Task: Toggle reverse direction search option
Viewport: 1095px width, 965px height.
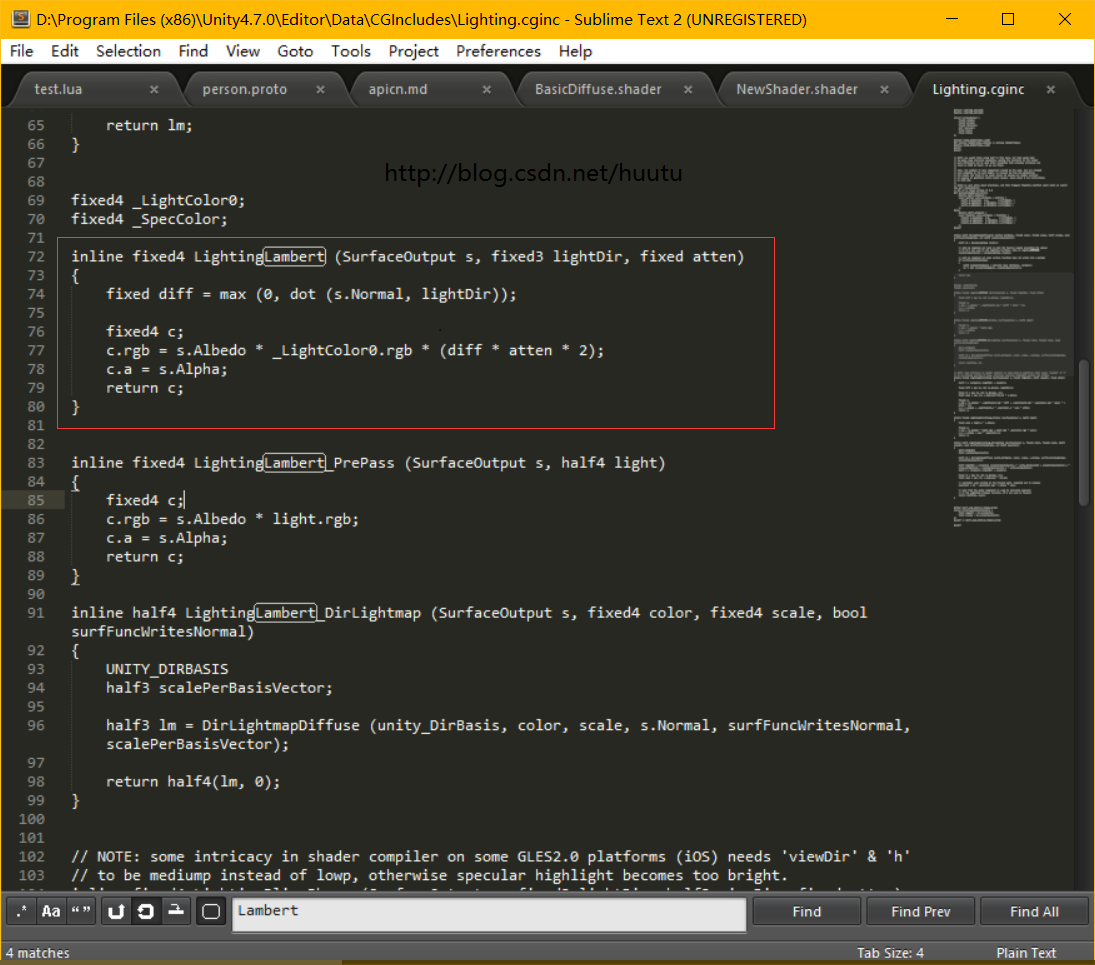Action: (116, 911)
